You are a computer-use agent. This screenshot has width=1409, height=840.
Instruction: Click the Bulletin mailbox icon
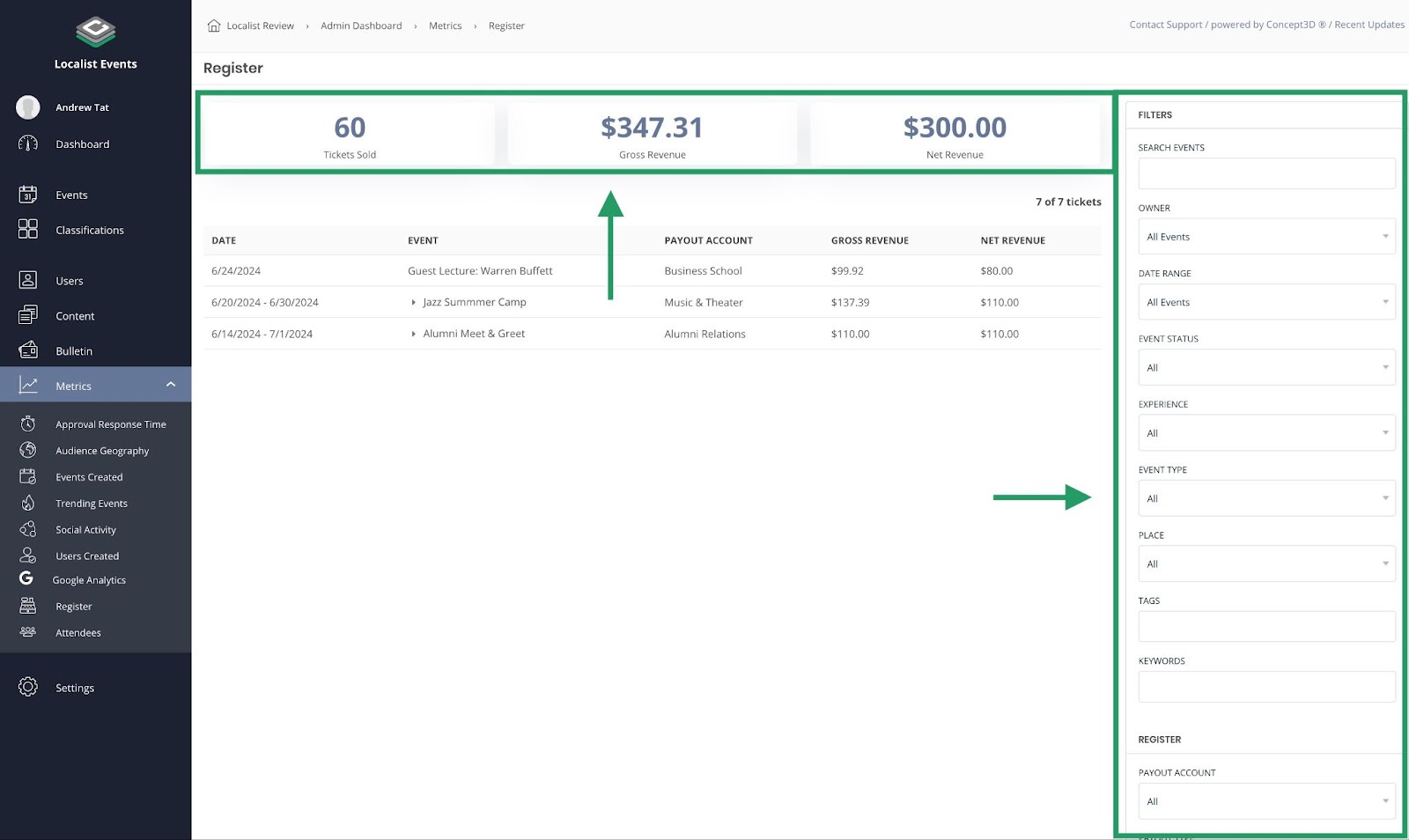point(28,350)
